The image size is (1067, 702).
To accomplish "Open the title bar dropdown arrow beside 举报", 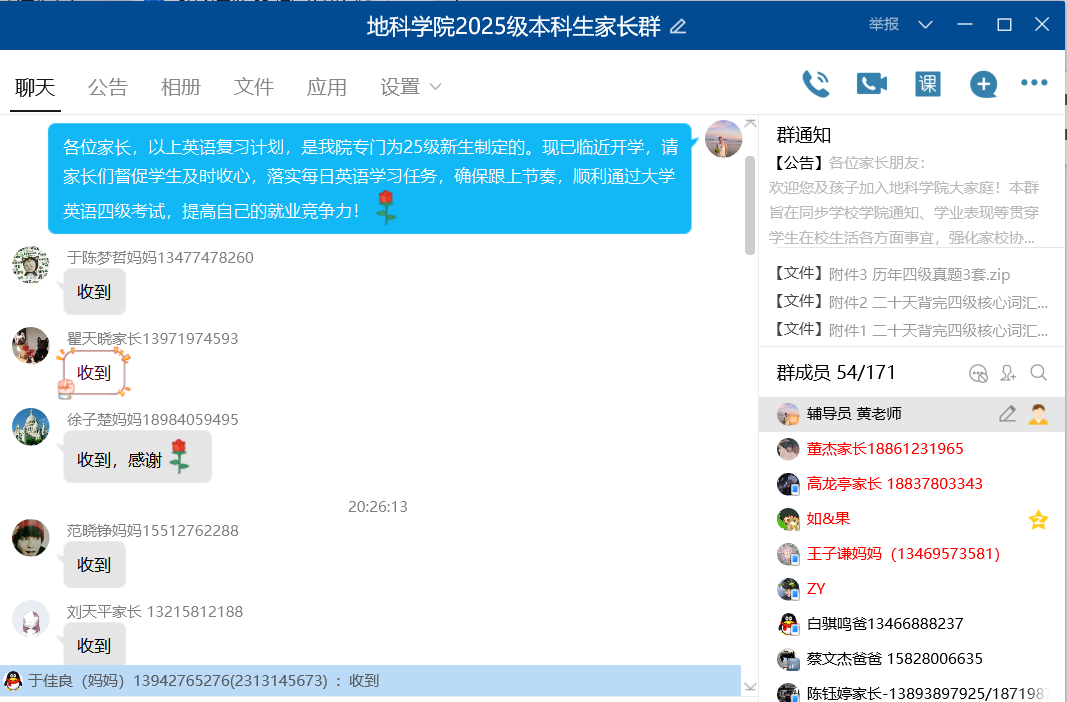I will tap(925, 25).
